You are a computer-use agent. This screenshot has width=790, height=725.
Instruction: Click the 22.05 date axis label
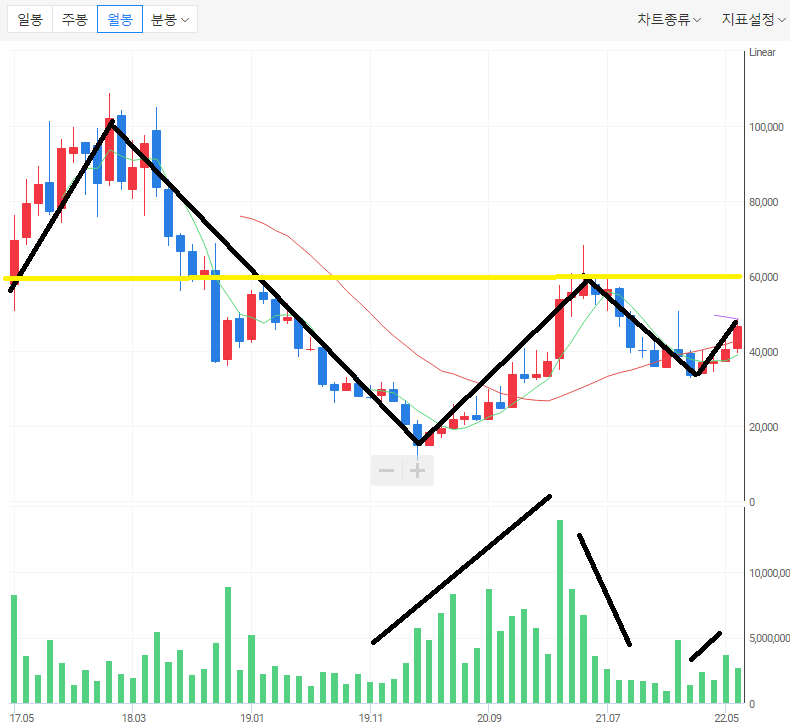(726, 717)
